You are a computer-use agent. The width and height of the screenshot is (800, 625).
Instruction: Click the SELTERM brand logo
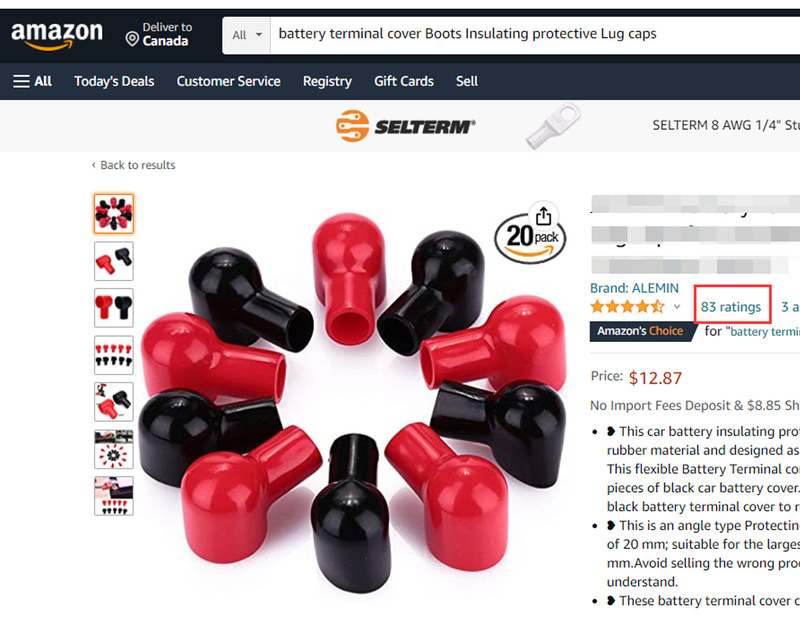pyautogui.click(x=406, y=126)
